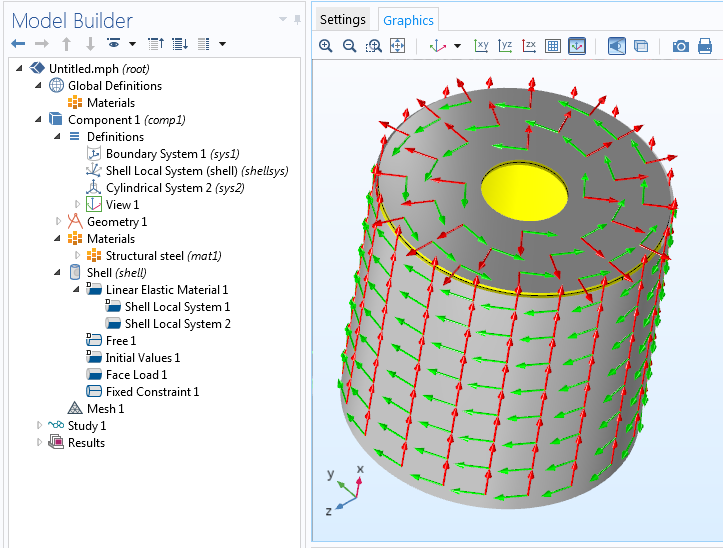The image size is (723, 548).
Task: Switch to the XY plane view
Action: coord(481,46)
